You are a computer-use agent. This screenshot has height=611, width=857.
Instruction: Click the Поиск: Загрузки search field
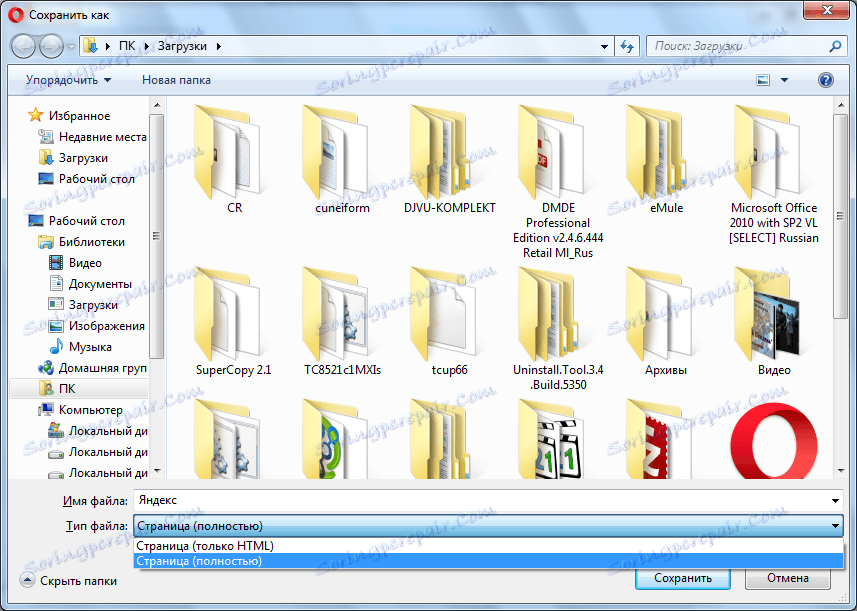pos(738,46)
